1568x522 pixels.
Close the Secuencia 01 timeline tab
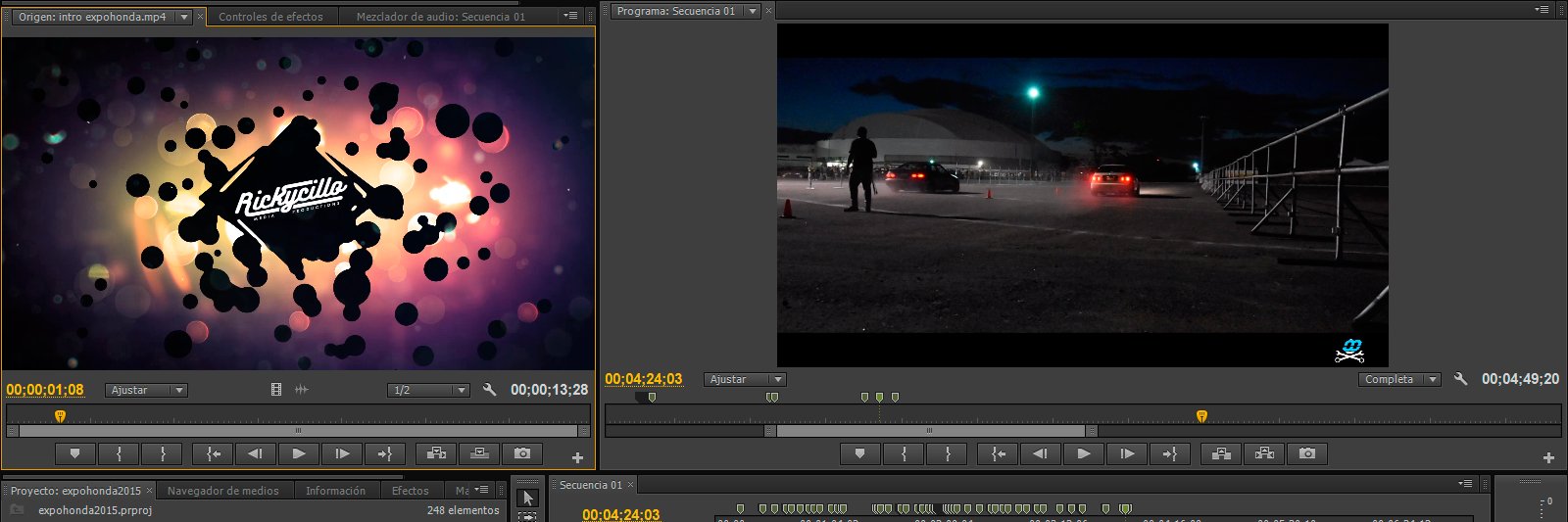click(631, 485)
